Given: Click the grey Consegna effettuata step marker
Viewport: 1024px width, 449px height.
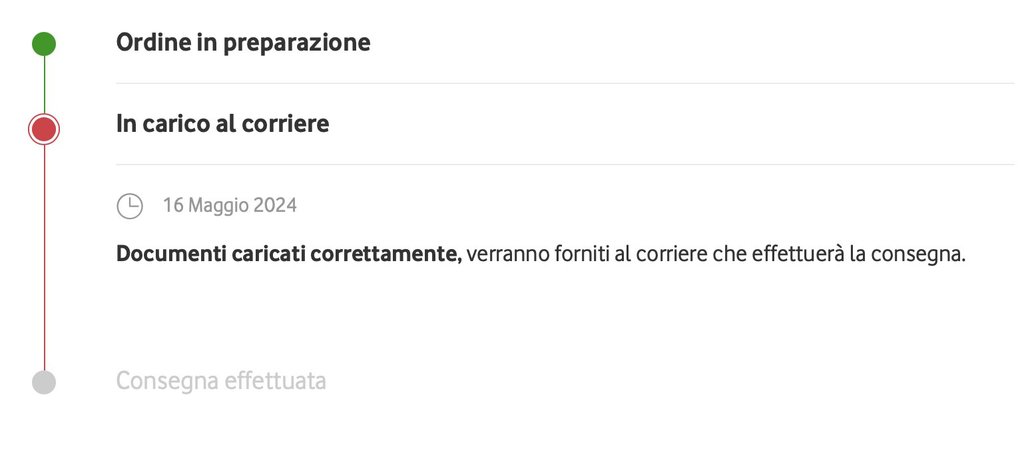Looking at the screenshot, I should tap(44, 382).
